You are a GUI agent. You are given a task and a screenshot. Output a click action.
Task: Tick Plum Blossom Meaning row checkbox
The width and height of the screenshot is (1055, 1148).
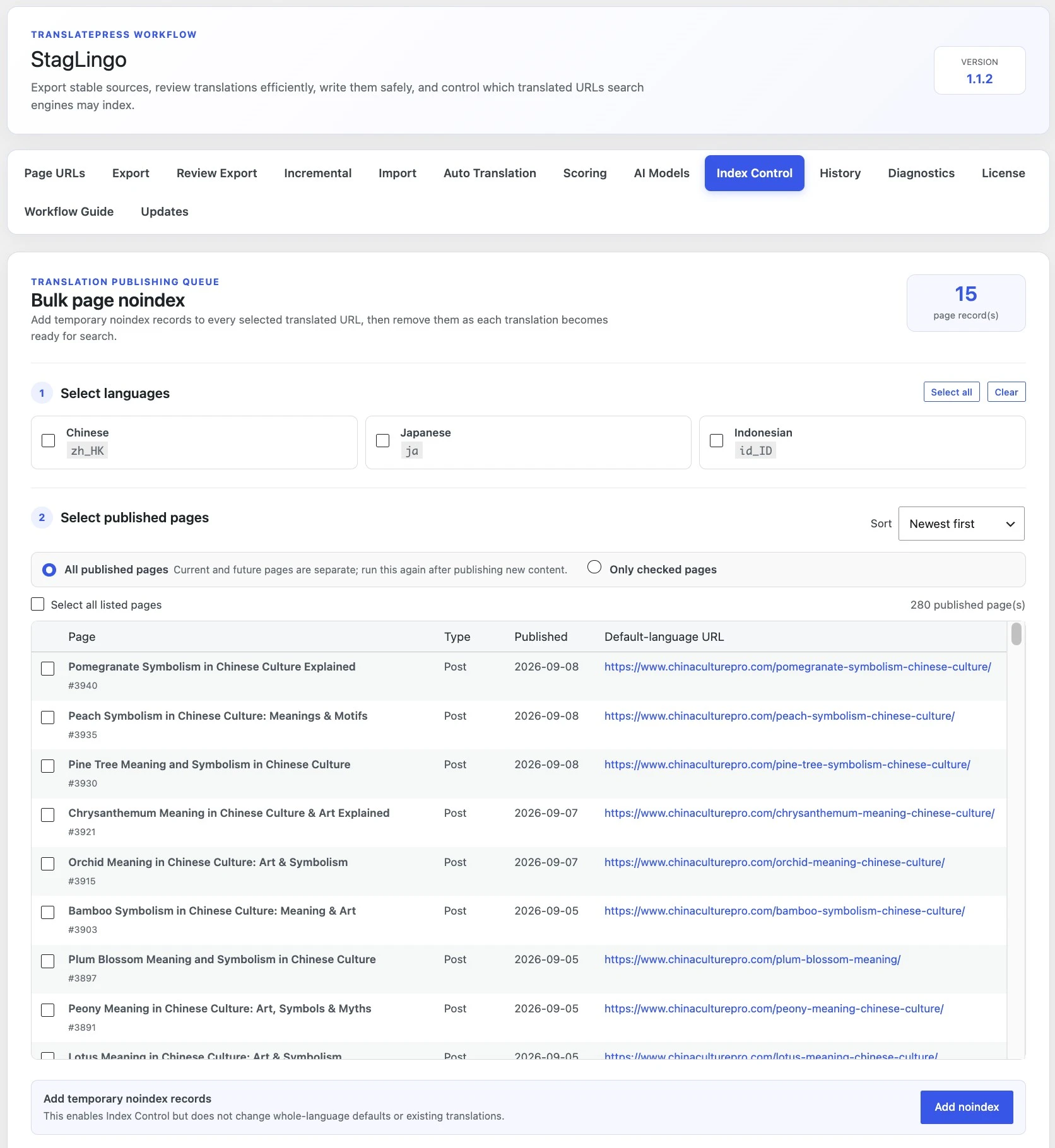[x=48, y=961]
